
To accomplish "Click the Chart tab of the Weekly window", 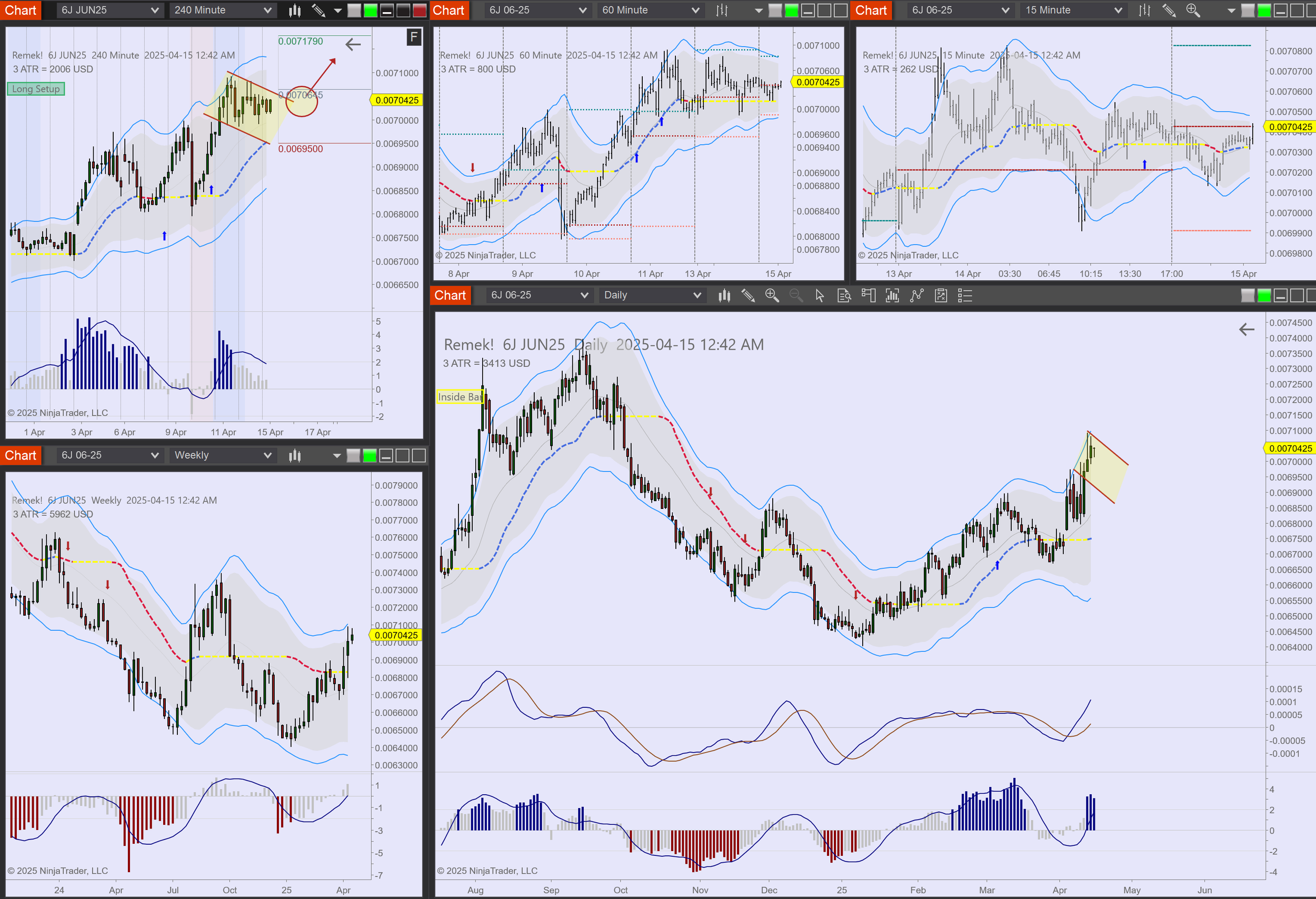I will [x=21, y=456].
